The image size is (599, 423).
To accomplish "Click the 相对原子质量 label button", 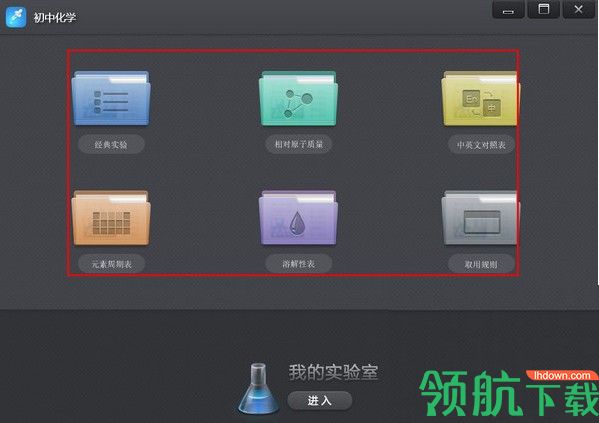I will [298, 144].
